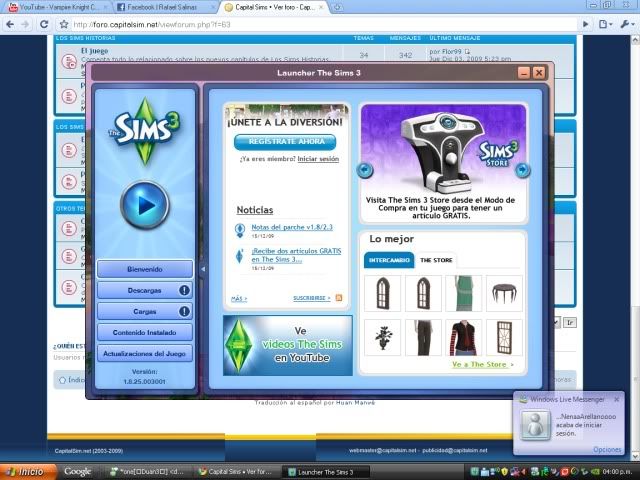Switch to the Intercambio tab
Image resolution: width=640 pixels, height=480 pixels.
coord(389,260)
